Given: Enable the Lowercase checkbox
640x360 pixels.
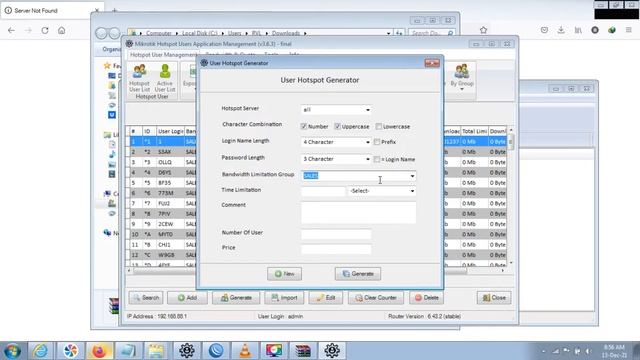Looking at the screenshot, I should [379, 127].
